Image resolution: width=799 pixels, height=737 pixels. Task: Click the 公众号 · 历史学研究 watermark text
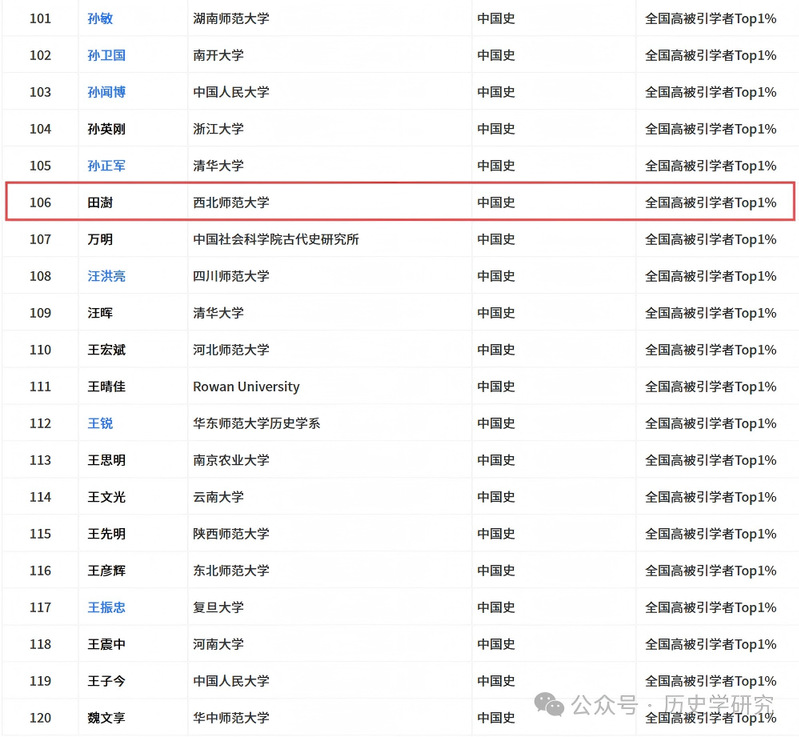672,705
